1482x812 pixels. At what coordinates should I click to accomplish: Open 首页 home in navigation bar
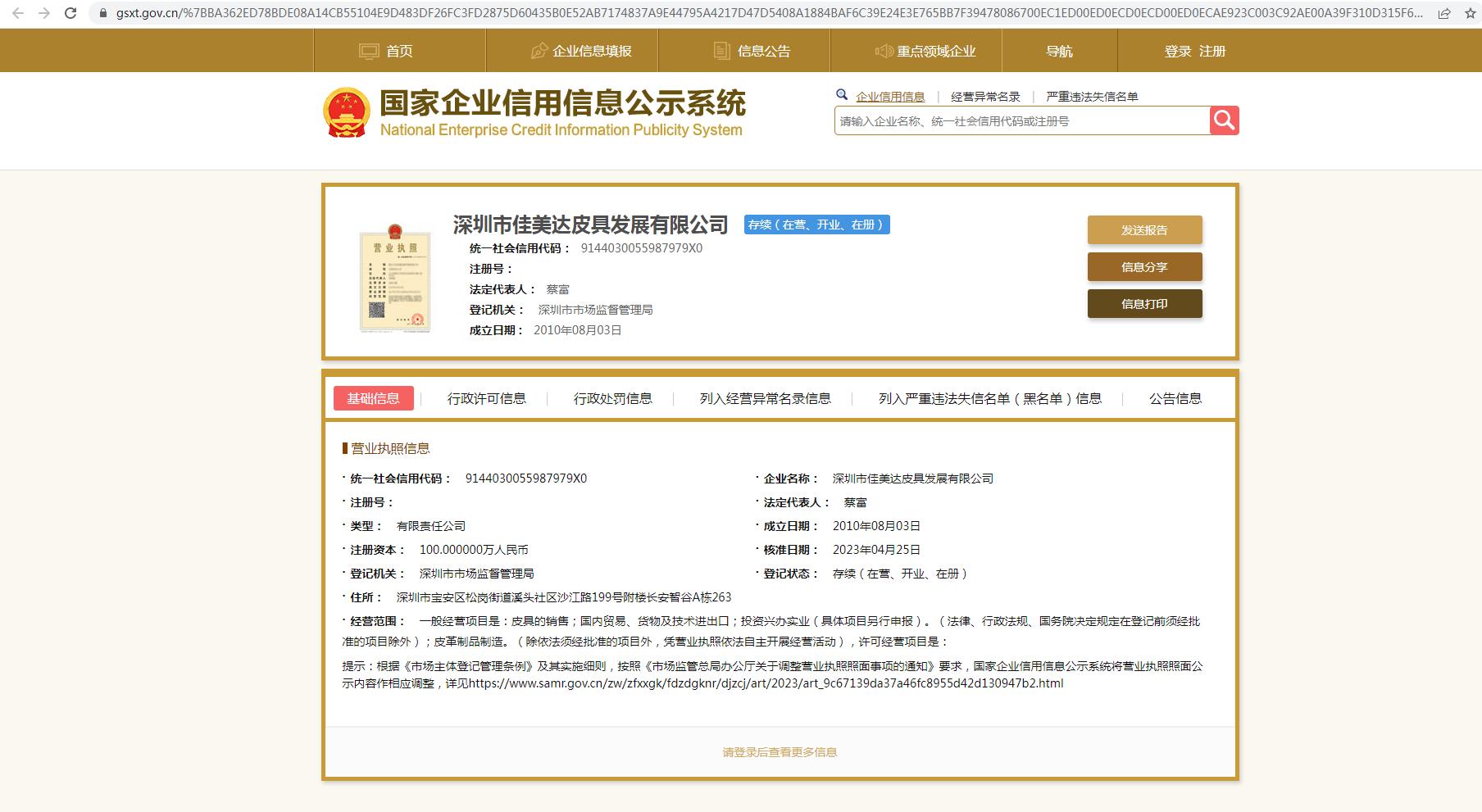click(399, 51)
